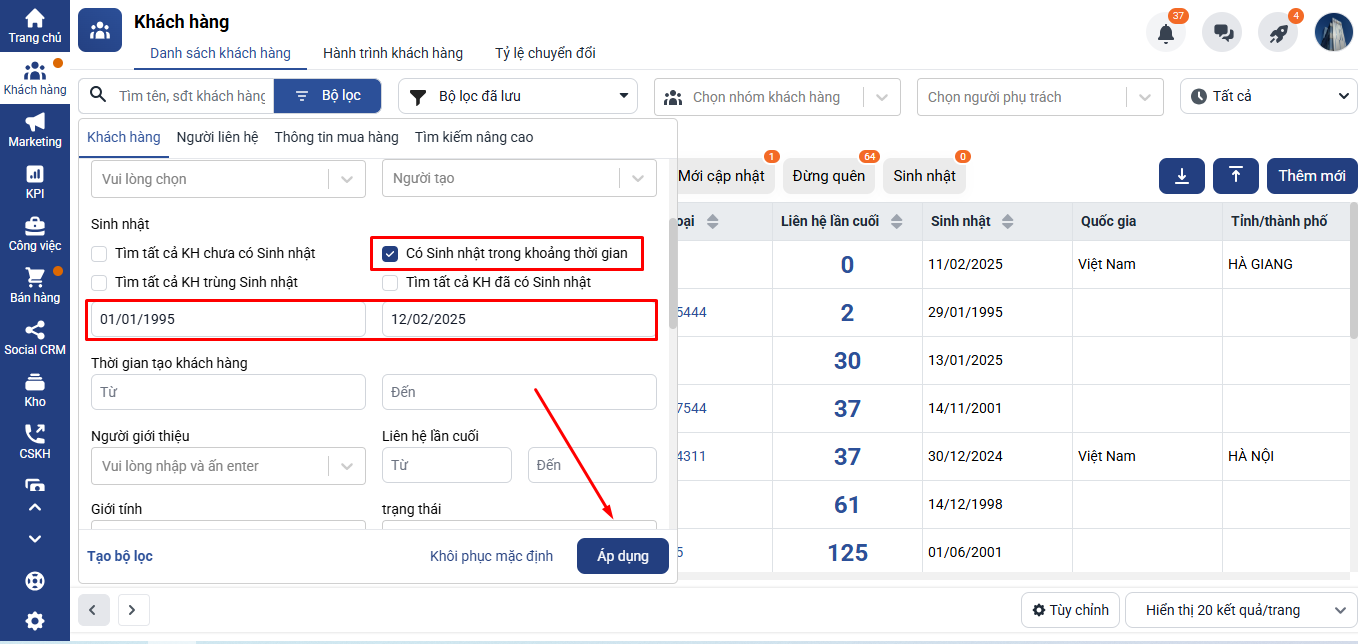Expand the Bộ lọc đã lưu dropdown
This screenshot has height=644, width=1358.
click(x=518, y=97)
